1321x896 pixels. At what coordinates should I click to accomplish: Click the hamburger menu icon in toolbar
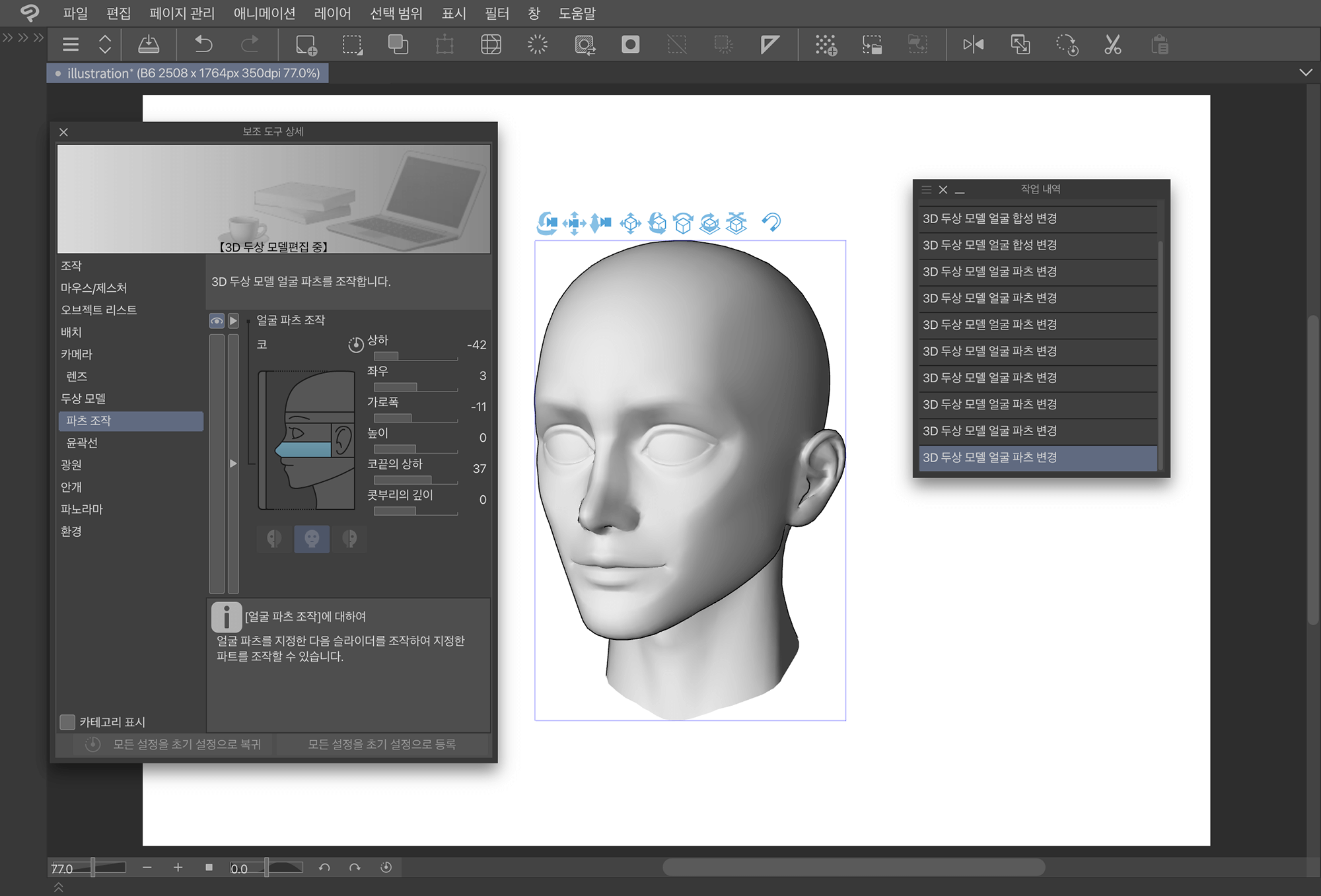71,44
